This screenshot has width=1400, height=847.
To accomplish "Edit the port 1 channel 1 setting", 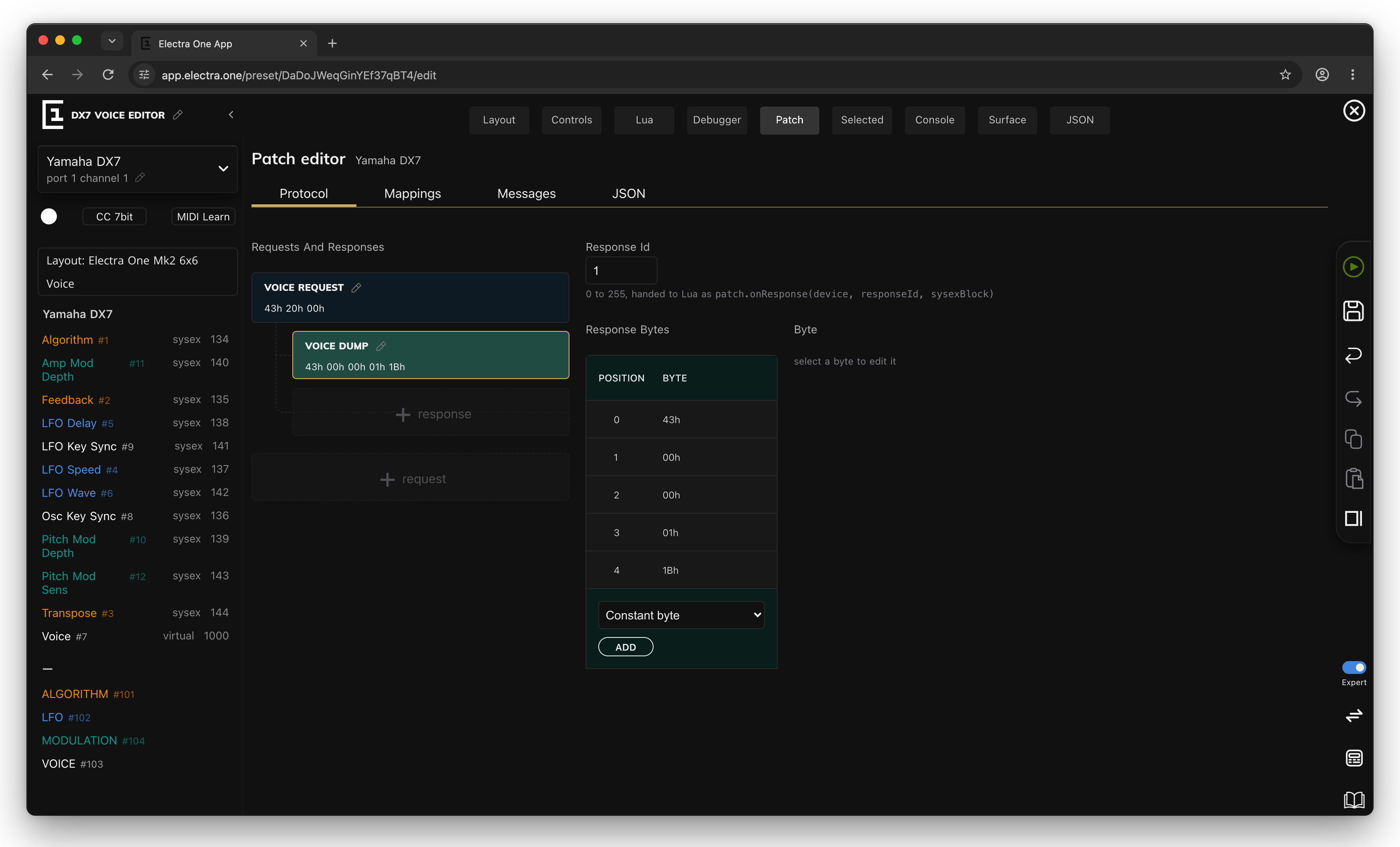I will click(140, 178).
